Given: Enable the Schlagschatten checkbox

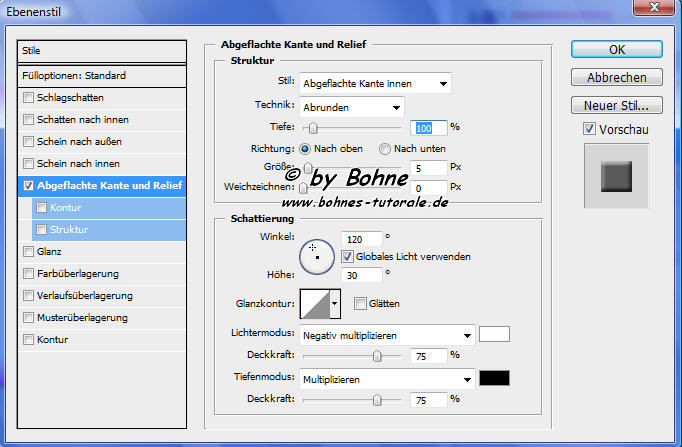Looking at the screenshot, I should tap(28, 98).
